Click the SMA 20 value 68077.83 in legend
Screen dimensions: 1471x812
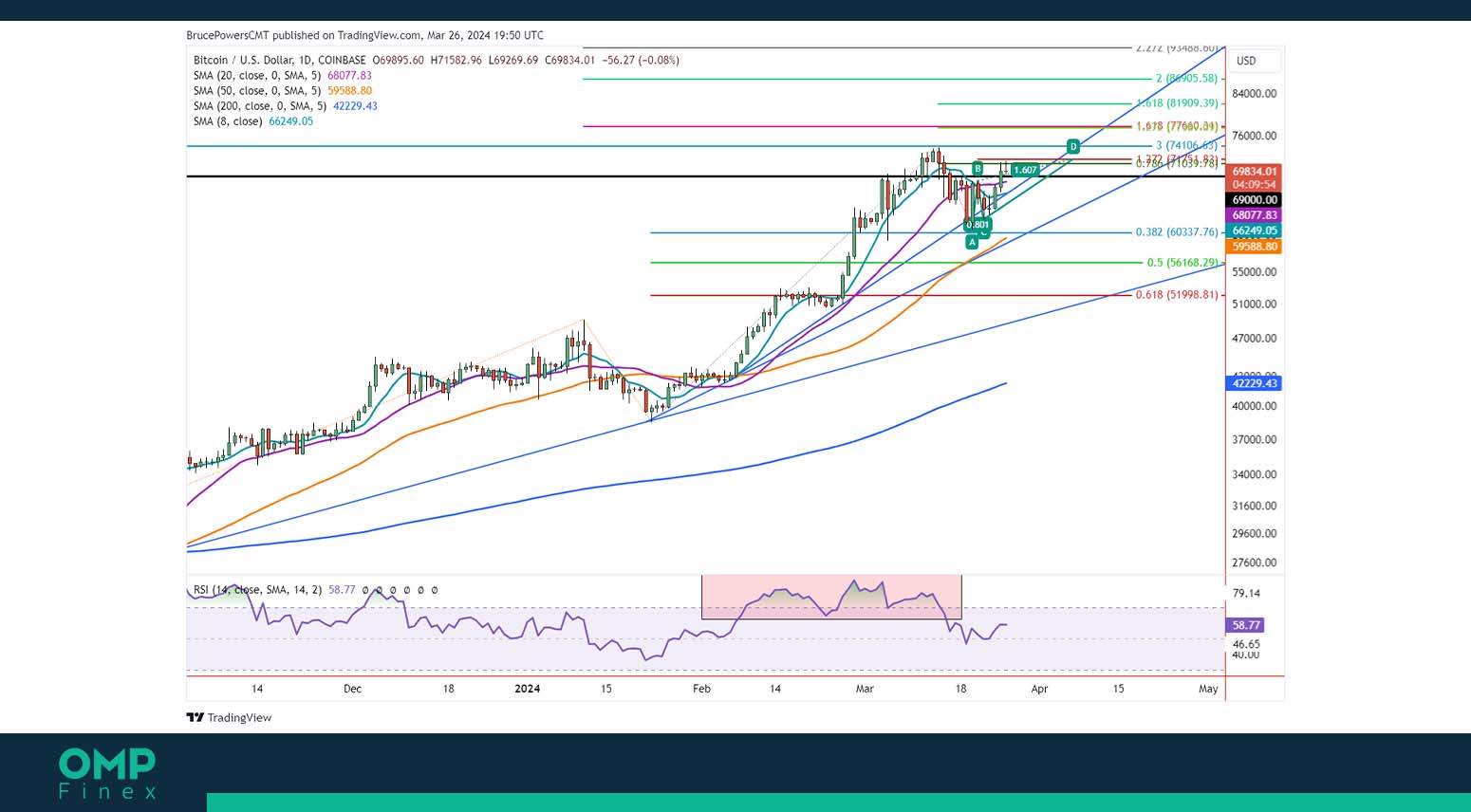point(349,75)
